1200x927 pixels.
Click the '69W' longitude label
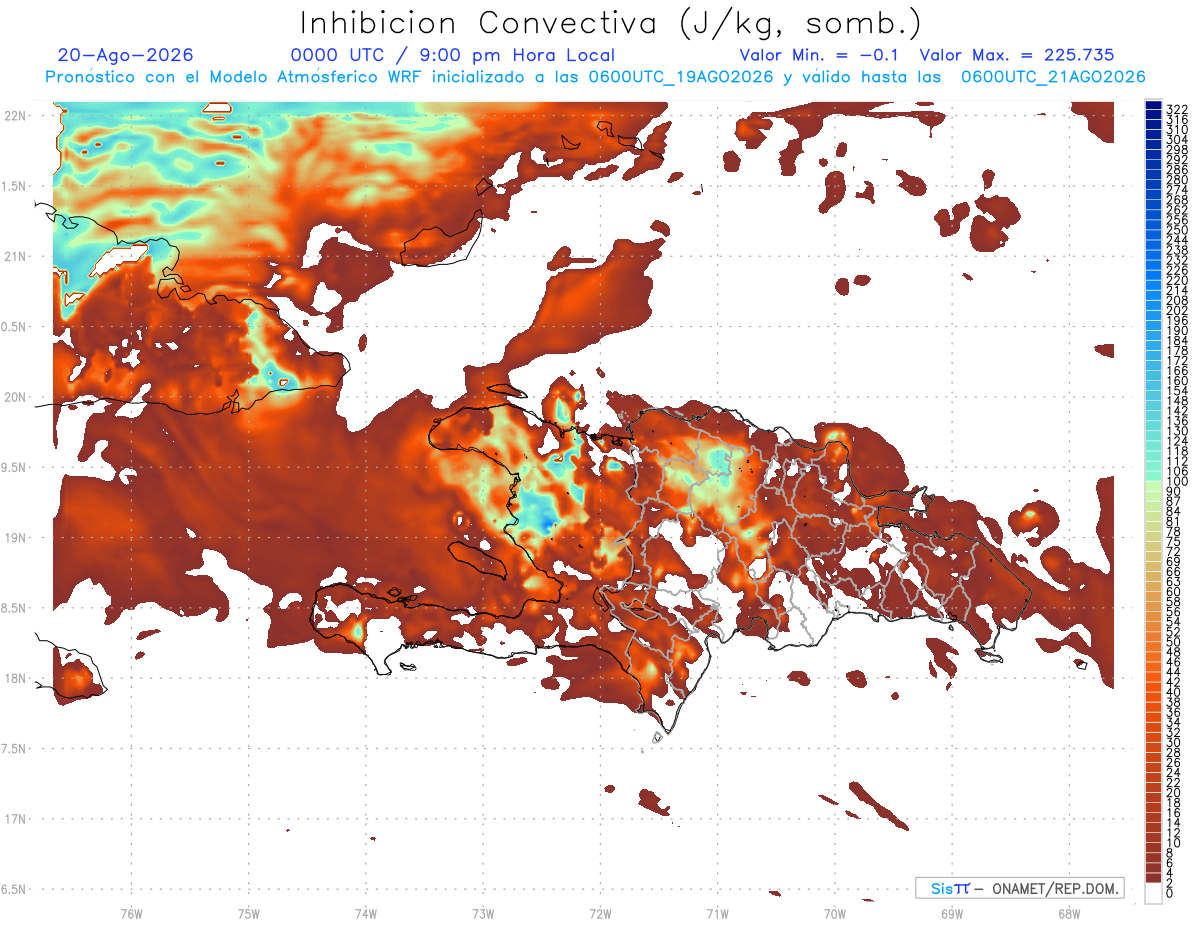[952, 913]
